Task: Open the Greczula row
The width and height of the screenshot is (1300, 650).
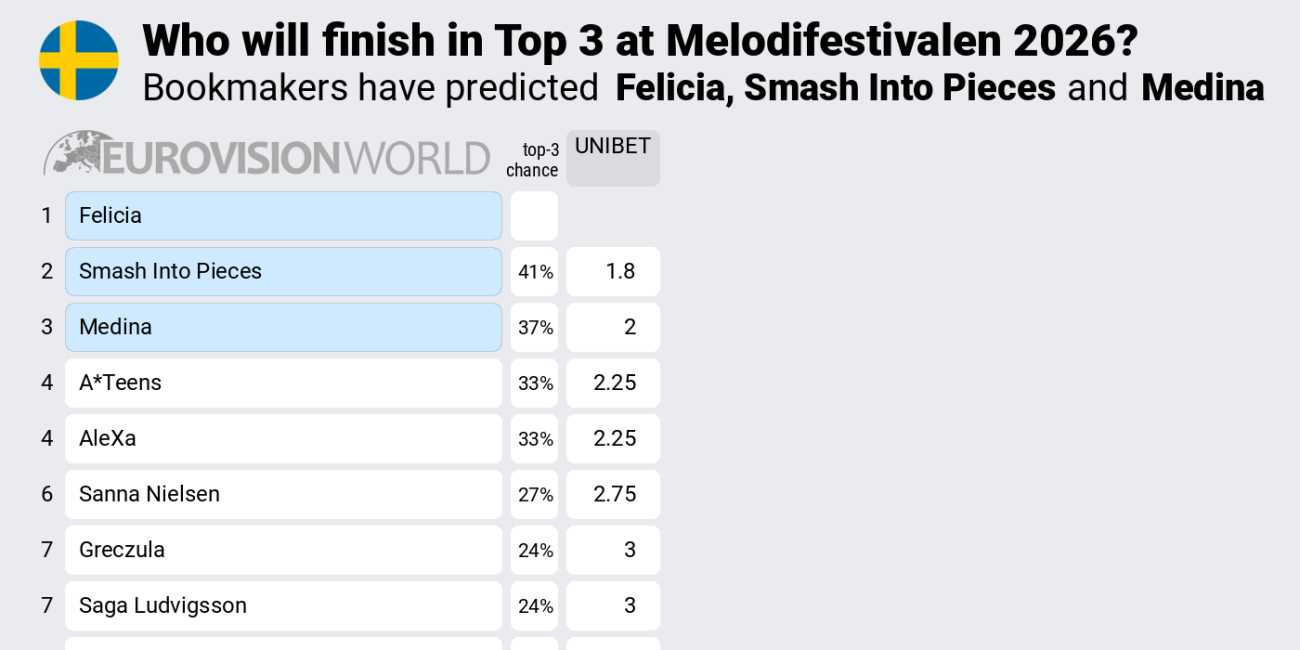Action: pos(283,550)
